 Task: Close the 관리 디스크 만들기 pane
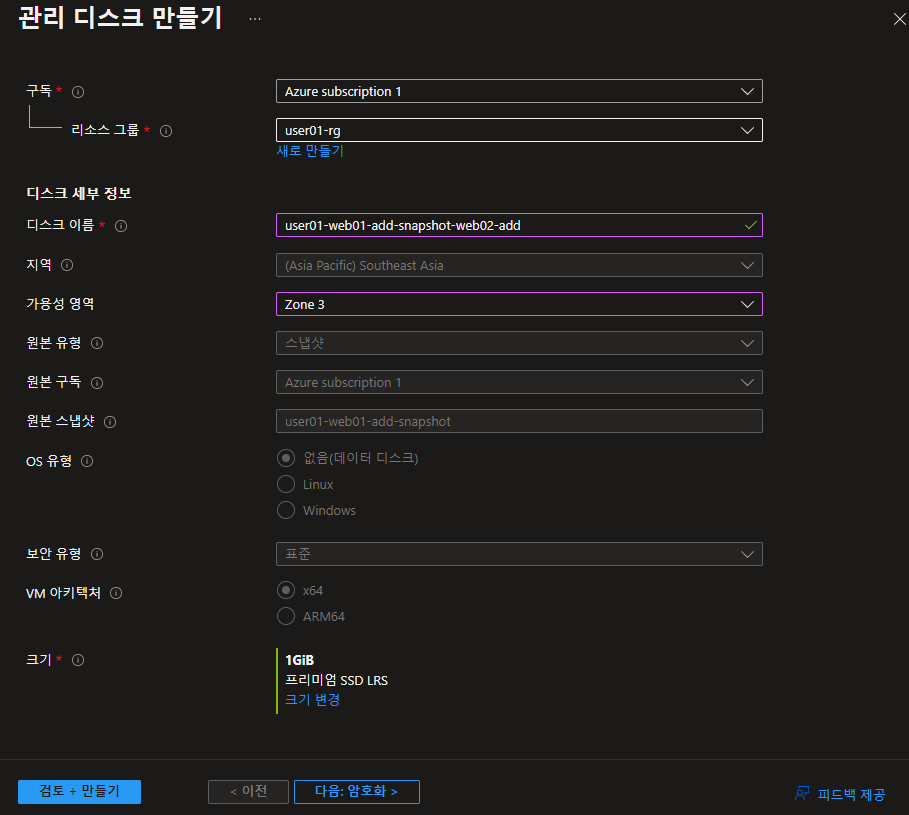pos(899,19)
